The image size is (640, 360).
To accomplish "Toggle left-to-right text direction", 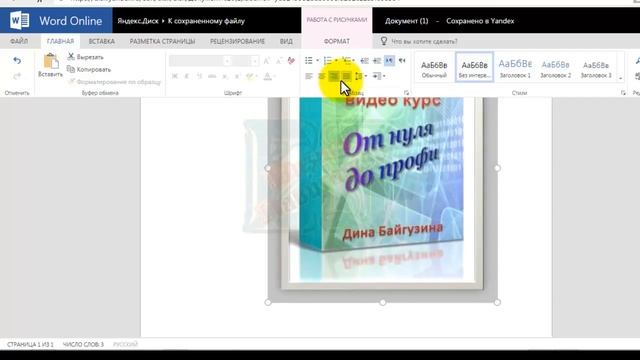I will [x=389, y=60].
